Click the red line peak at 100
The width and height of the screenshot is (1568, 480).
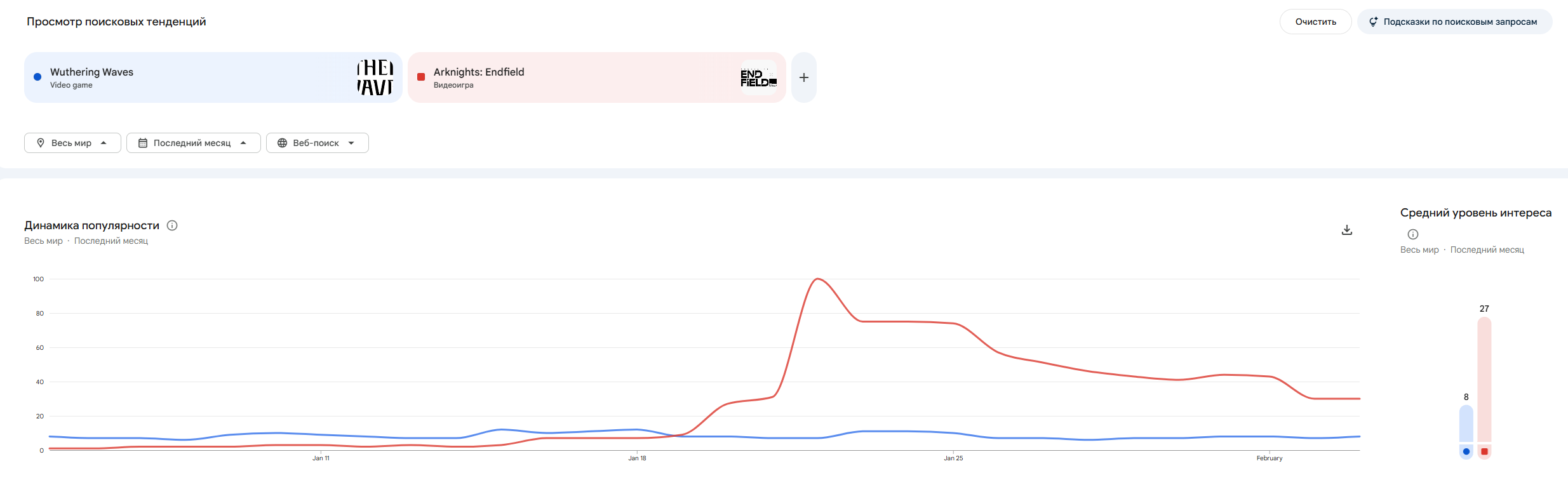pos(817,279)
